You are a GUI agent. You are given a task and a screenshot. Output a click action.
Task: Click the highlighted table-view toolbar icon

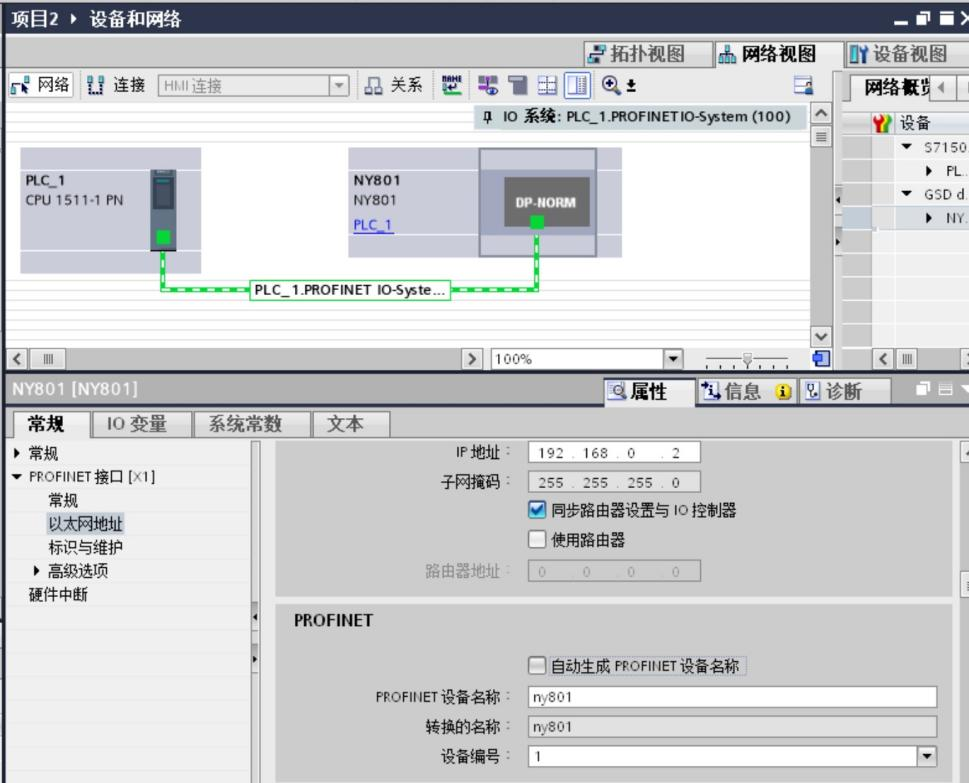pos(577,85)
